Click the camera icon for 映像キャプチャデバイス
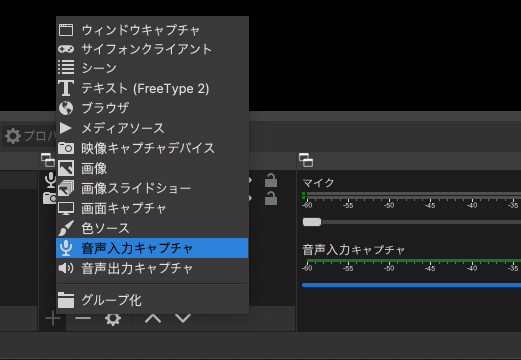The image size is (521, 360). (66, 148)
